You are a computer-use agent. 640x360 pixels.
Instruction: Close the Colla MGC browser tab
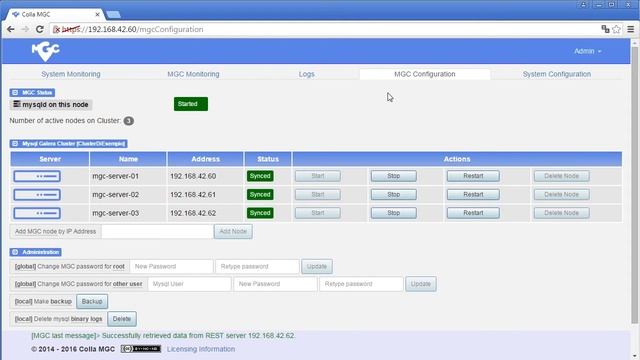coord(98,14)
